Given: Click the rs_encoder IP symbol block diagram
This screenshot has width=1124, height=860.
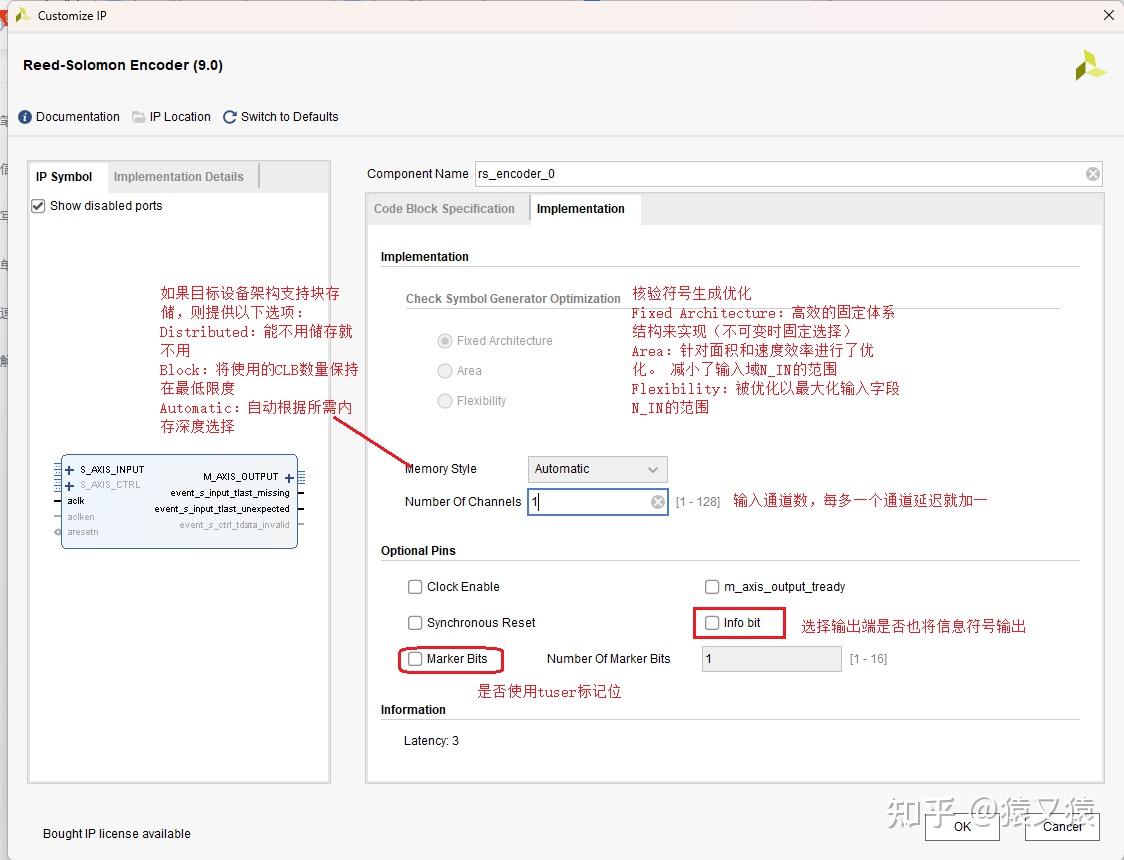Looking at the screenshot, I should (x=178, y=500).
